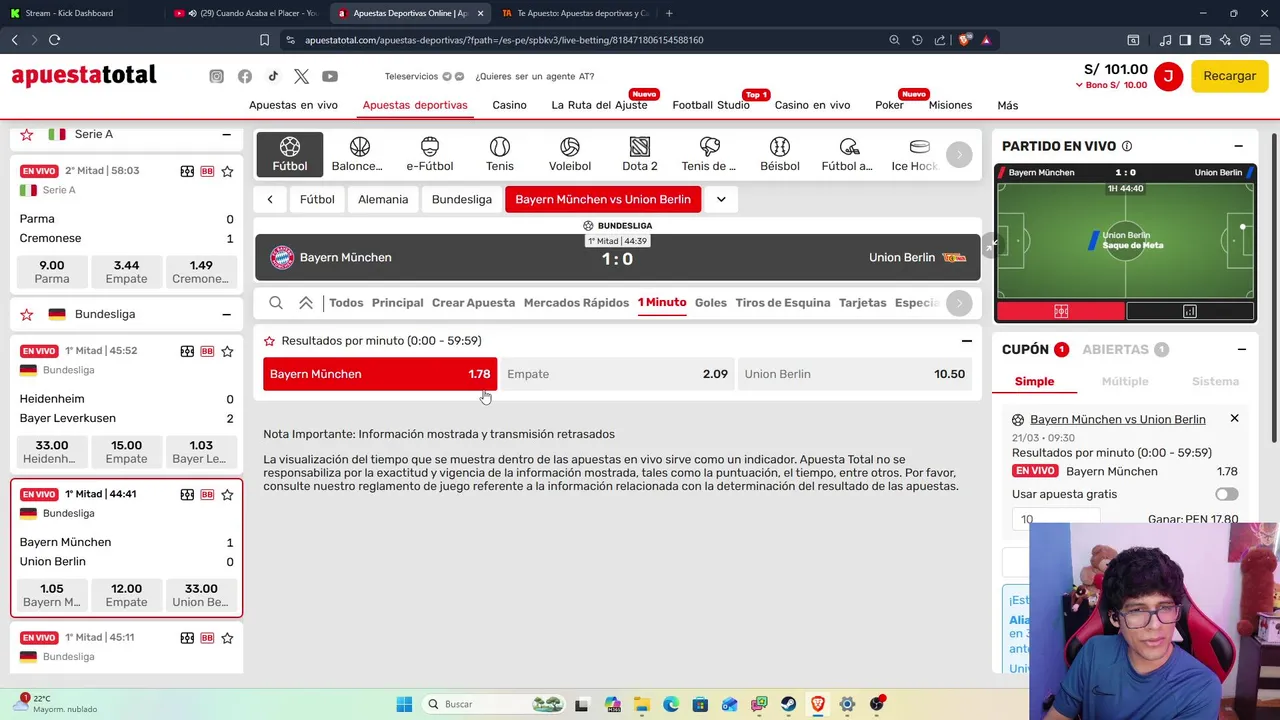Viewport: 1280px width, 720px height.
Task: Open the Más navigation menu
Action: click(1007, 105)
